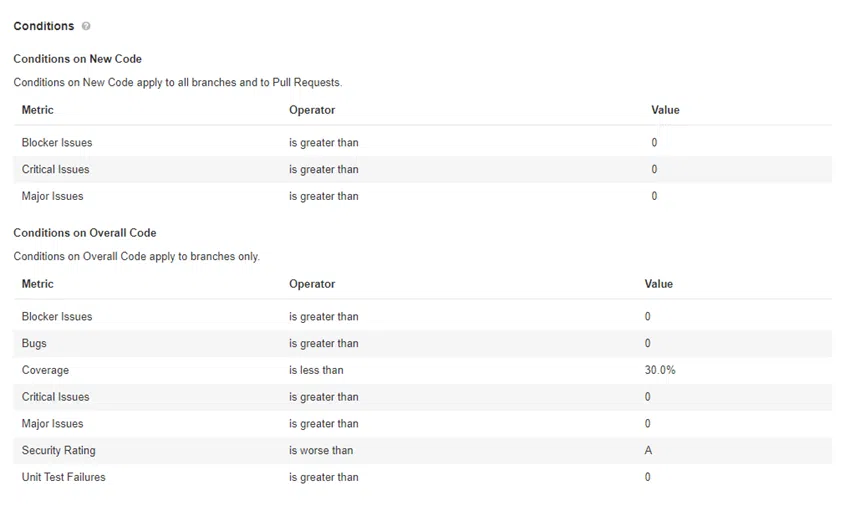Viewport: 866px width, 506px height.
Task: Click Critical Issues metric under Overall Code
Action: coord(56,398)
